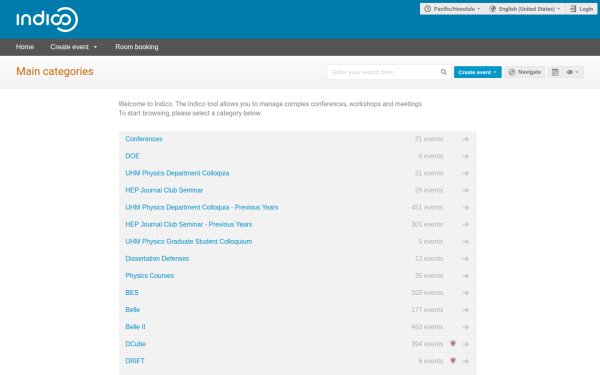Open Physics Courses category

(x=150, y=276)
